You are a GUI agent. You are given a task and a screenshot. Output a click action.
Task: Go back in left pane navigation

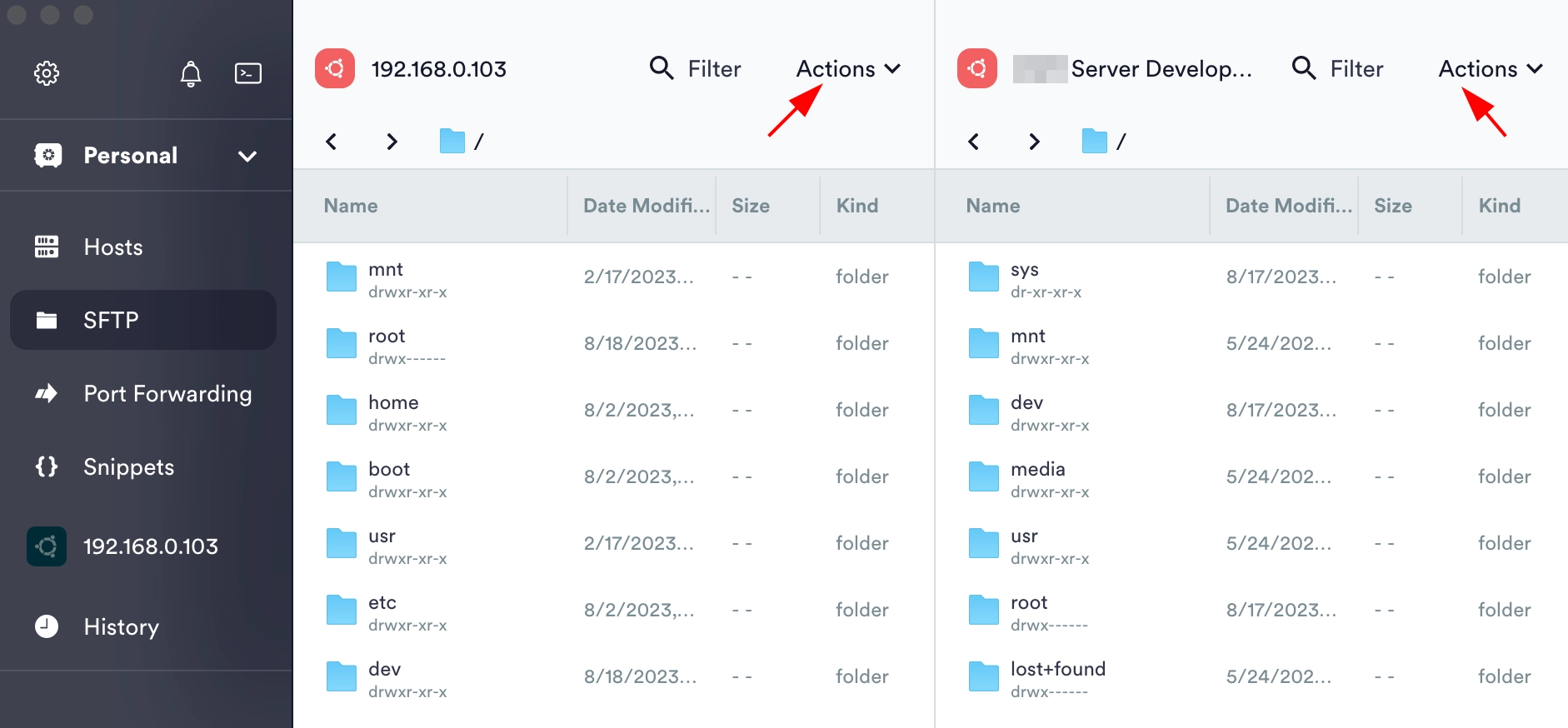(x=332, y=142)
